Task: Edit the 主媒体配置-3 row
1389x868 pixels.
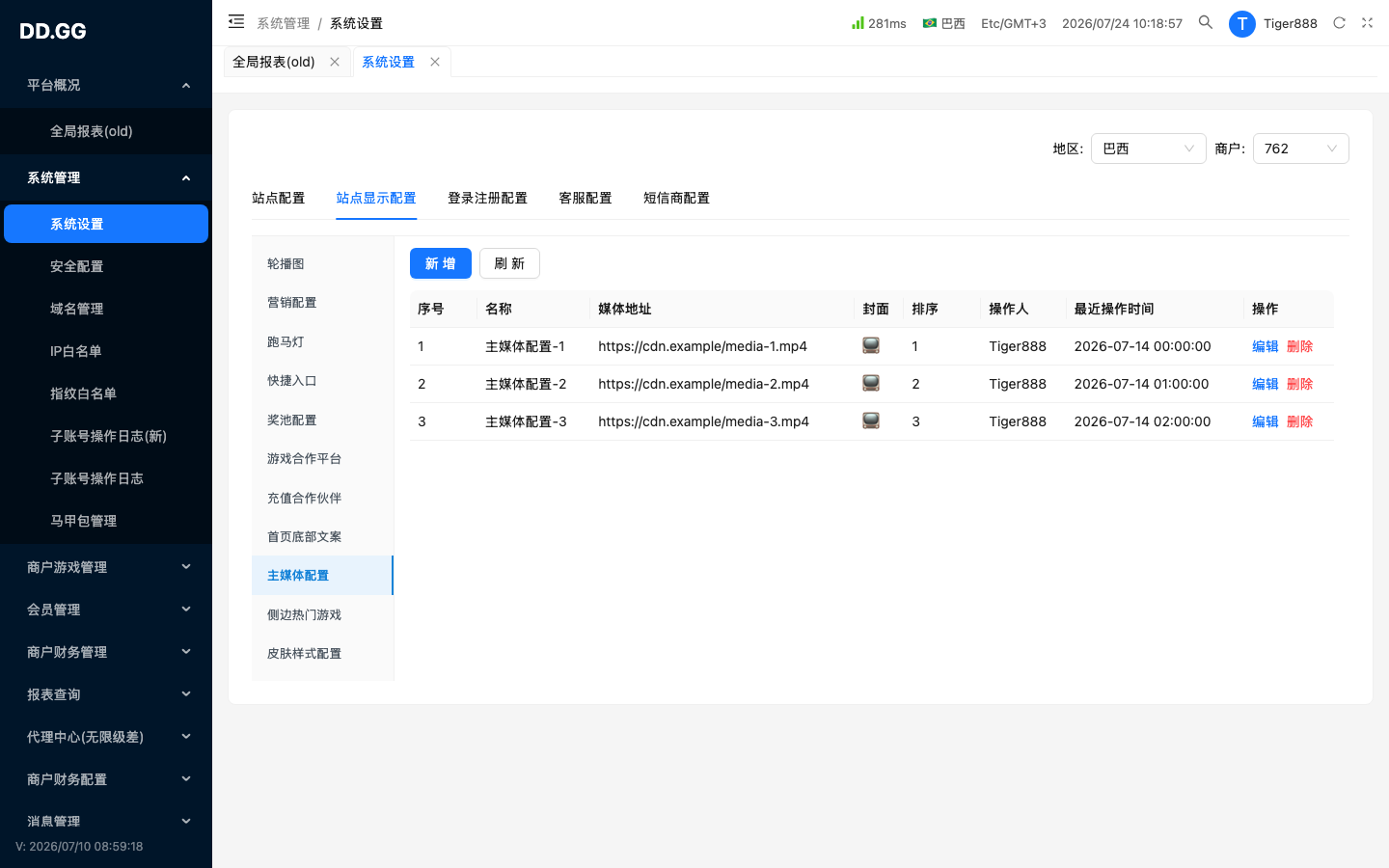Action: point(1265,421)
